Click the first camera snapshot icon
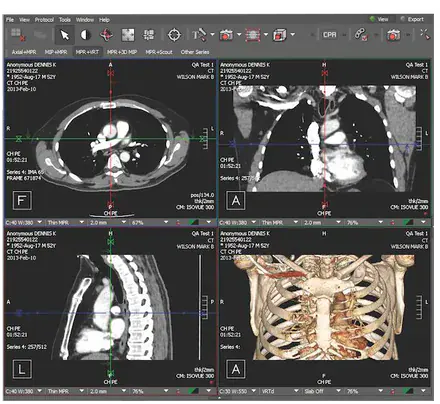 [x=226, y=35]
